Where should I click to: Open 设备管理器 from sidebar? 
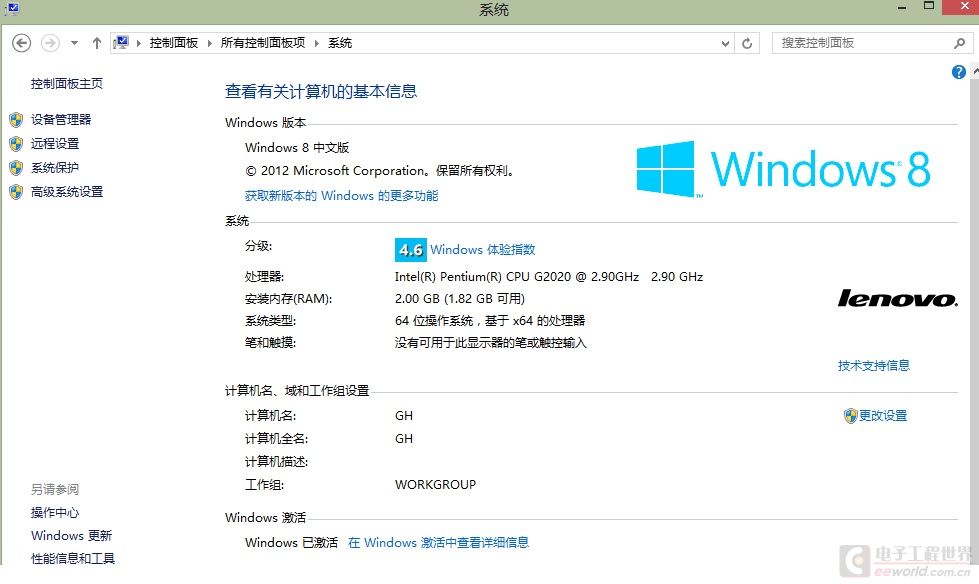61,119
